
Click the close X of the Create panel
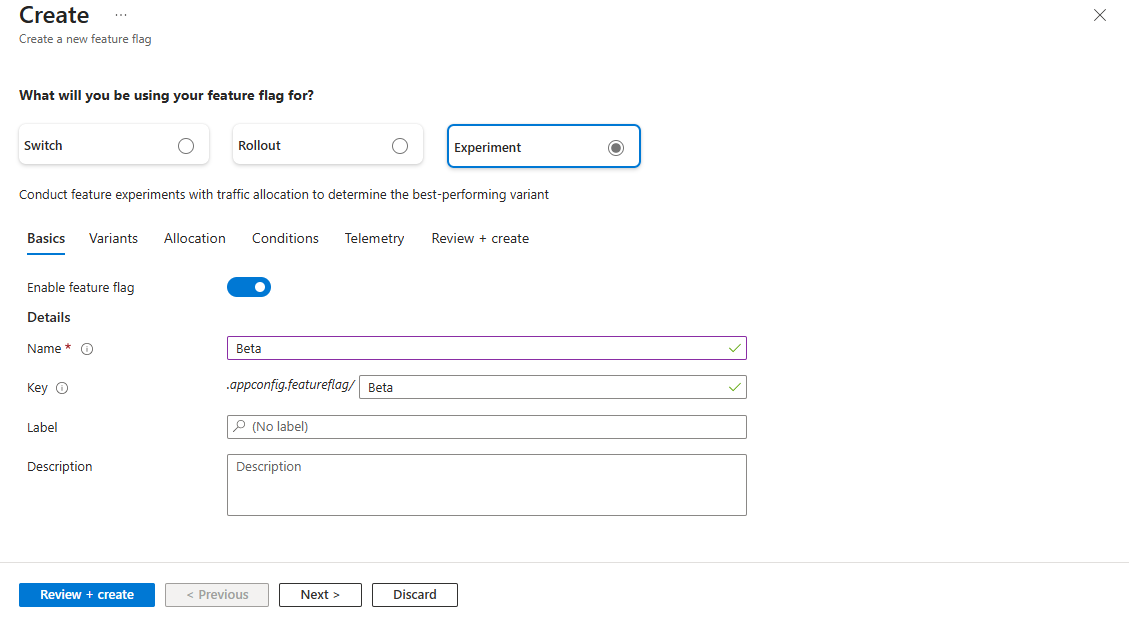(1100, 15)
